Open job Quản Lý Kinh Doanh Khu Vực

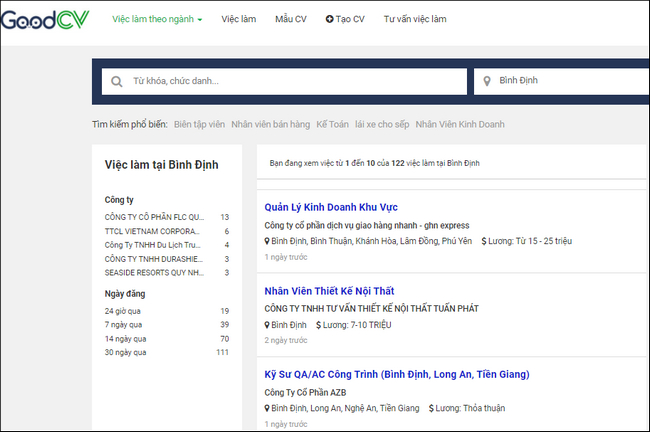point(331,207)
